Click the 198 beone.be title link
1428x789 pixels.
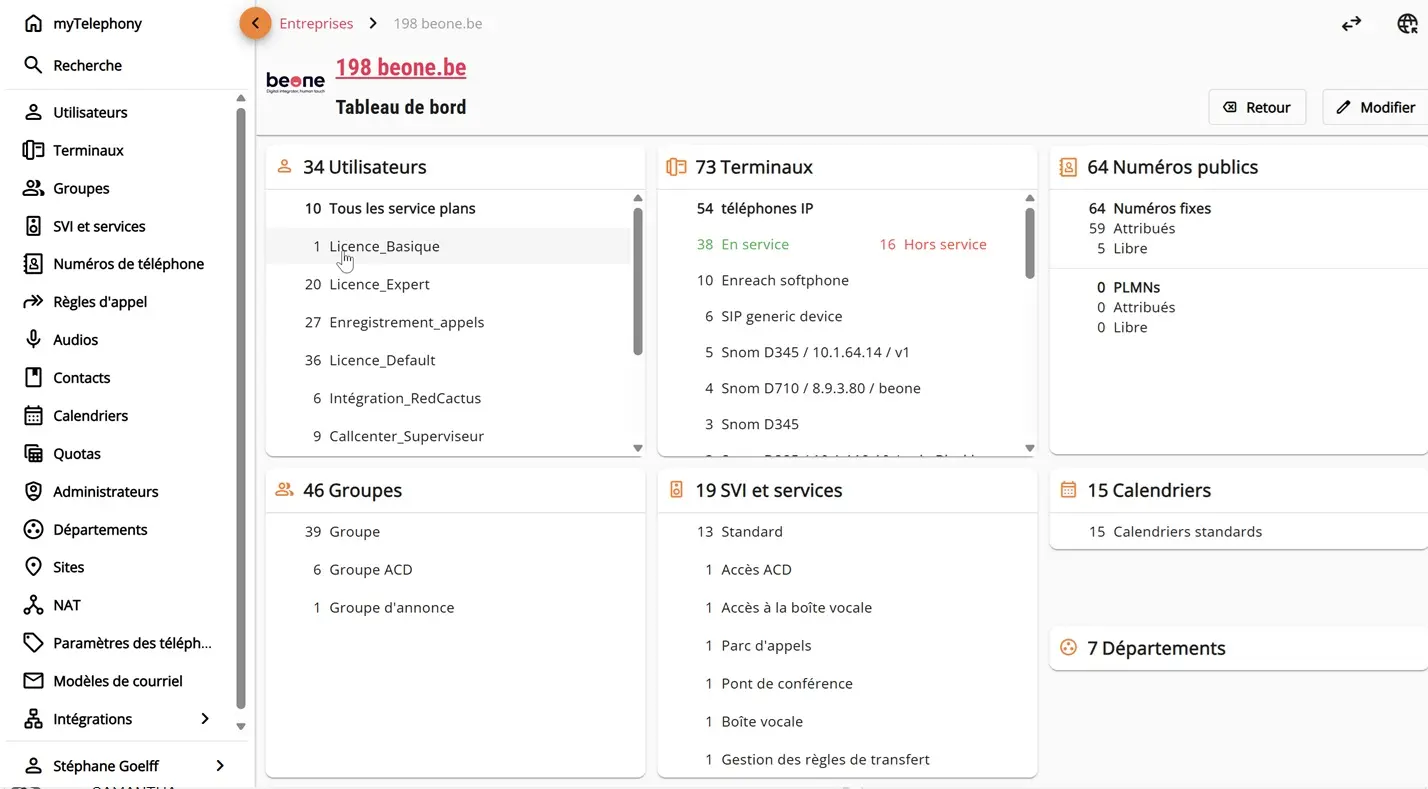(400, 67)
